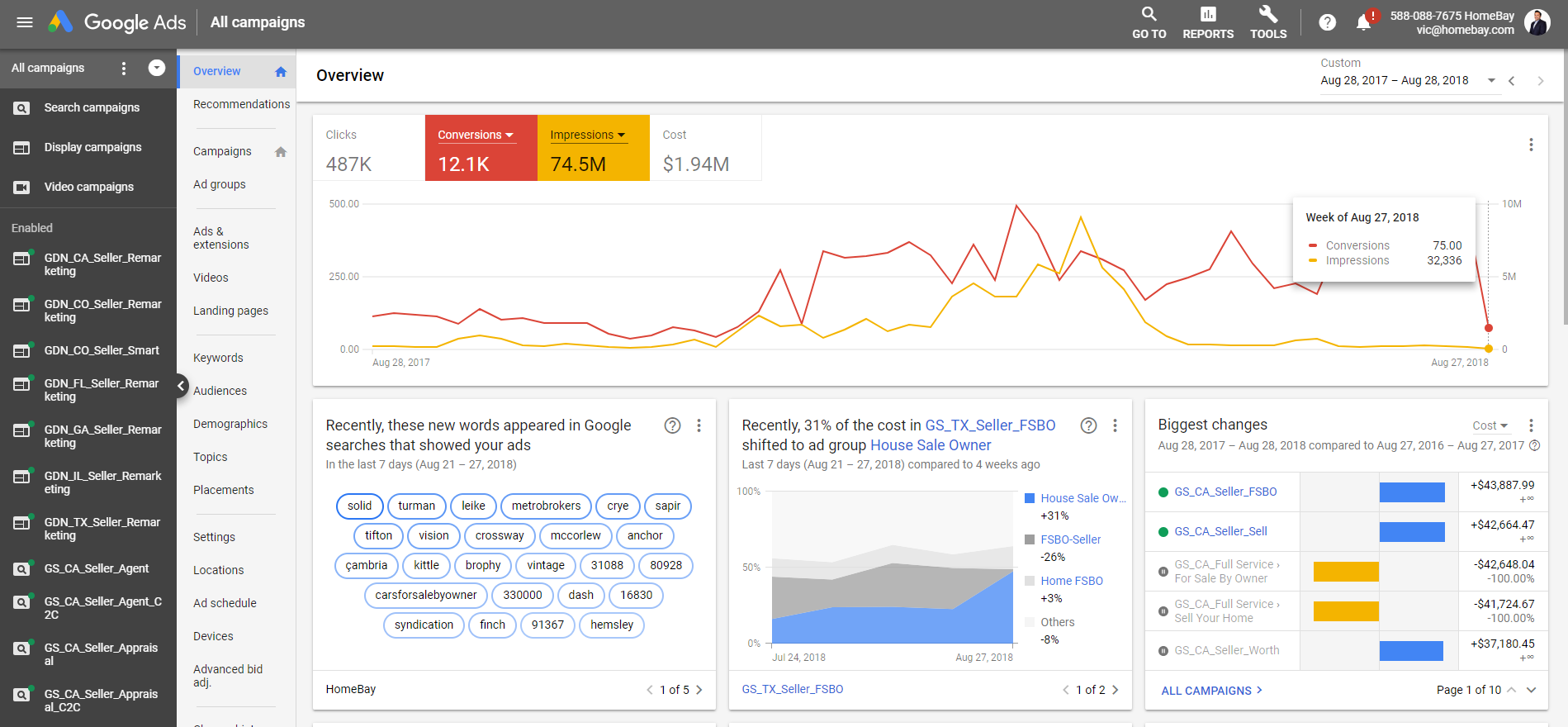Open the GS_CA_Seller_FSBO campaign link

point(1225,492)
